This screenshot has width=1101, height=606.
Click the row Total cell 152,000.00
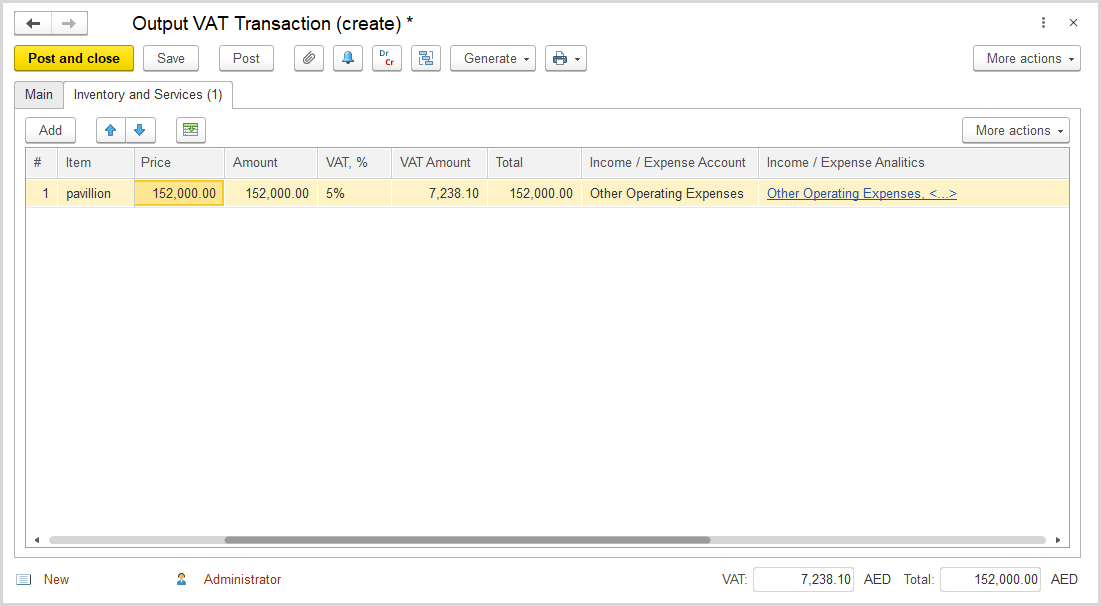tap(534, 193)
